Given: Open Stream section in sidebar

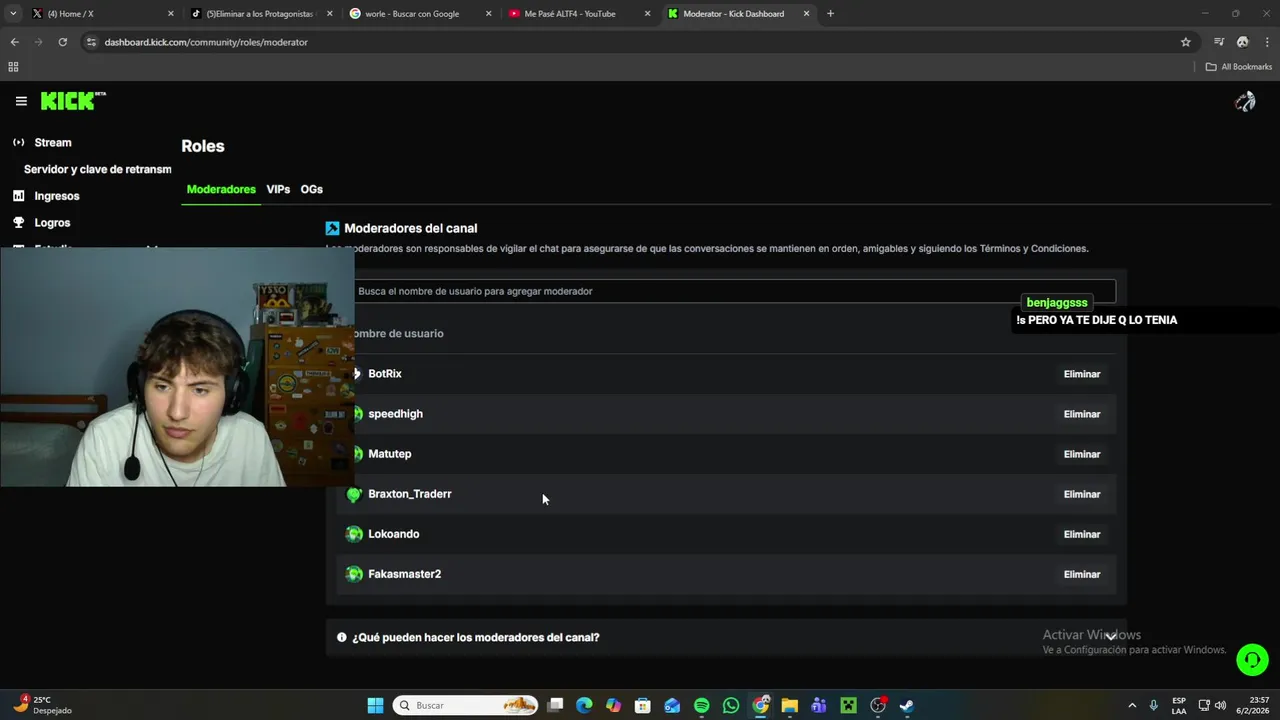Looking at the screenshot, I should 53,142.
